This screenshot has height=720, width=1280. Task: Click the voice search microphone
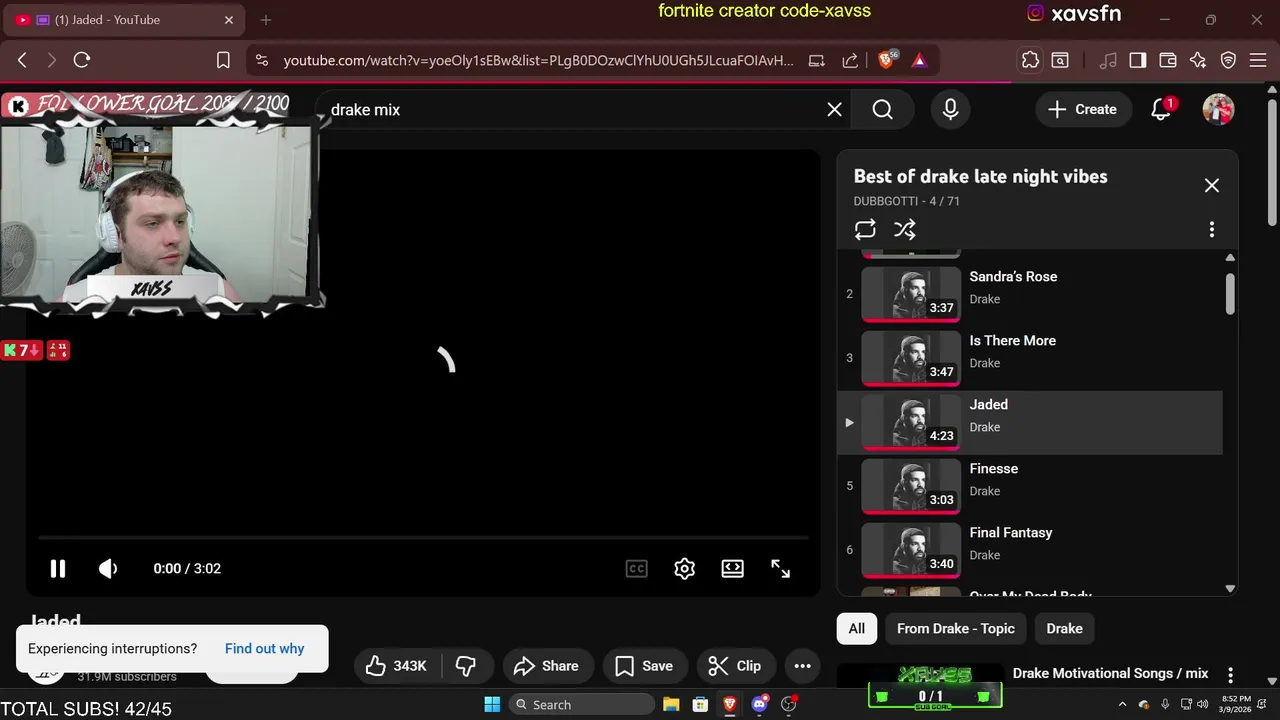951,110
